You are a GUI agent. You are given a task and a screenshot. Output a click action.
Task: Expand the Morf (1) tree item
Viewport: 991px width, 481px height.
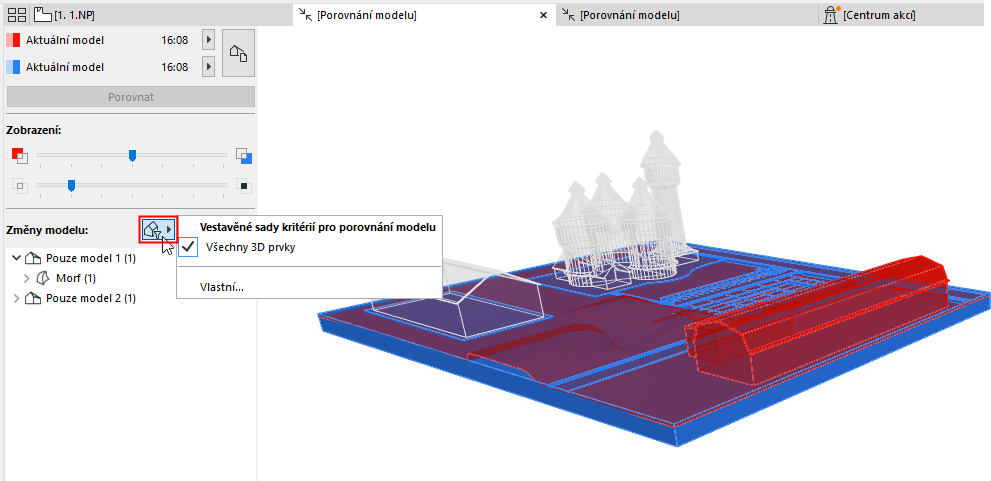(x=27, y=278)
